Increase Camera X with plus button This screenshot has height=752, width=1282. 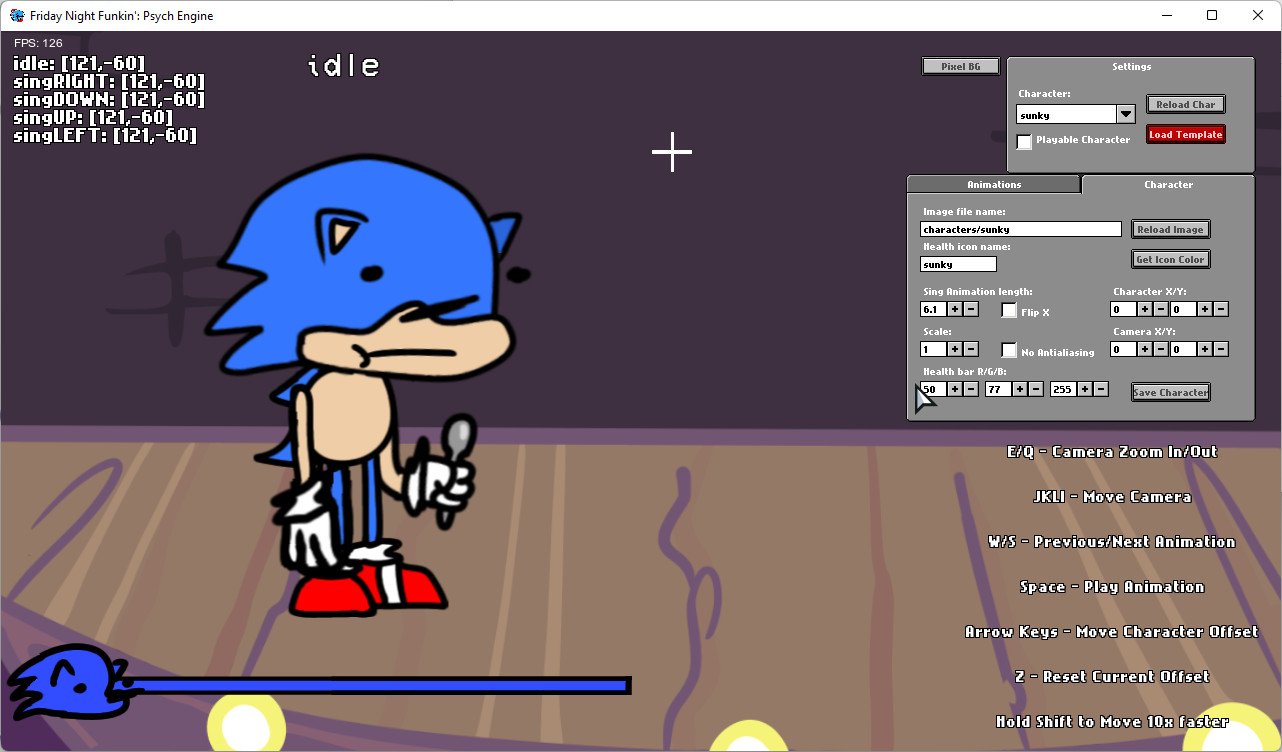[1145, 349]
